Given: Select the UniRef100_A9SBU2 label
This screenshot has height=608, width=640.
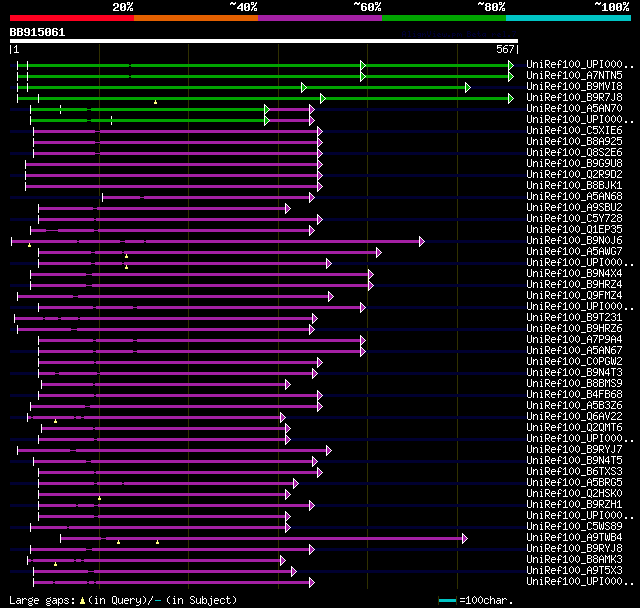Looking at the screenshot, I should pyautogui.click(x=574, y=208).
